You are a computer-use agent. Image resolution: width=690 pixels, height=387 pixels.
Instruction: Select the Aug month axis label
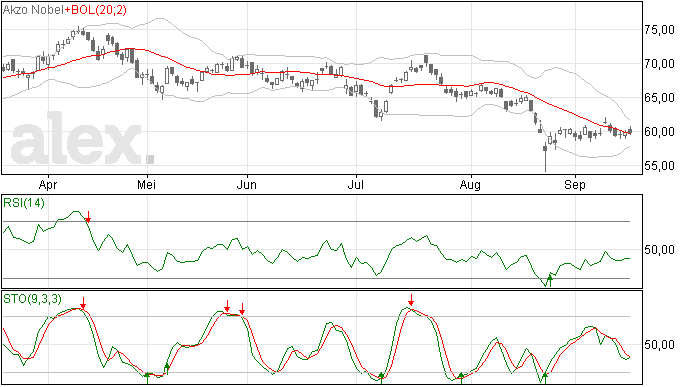[x=470, y=185]
